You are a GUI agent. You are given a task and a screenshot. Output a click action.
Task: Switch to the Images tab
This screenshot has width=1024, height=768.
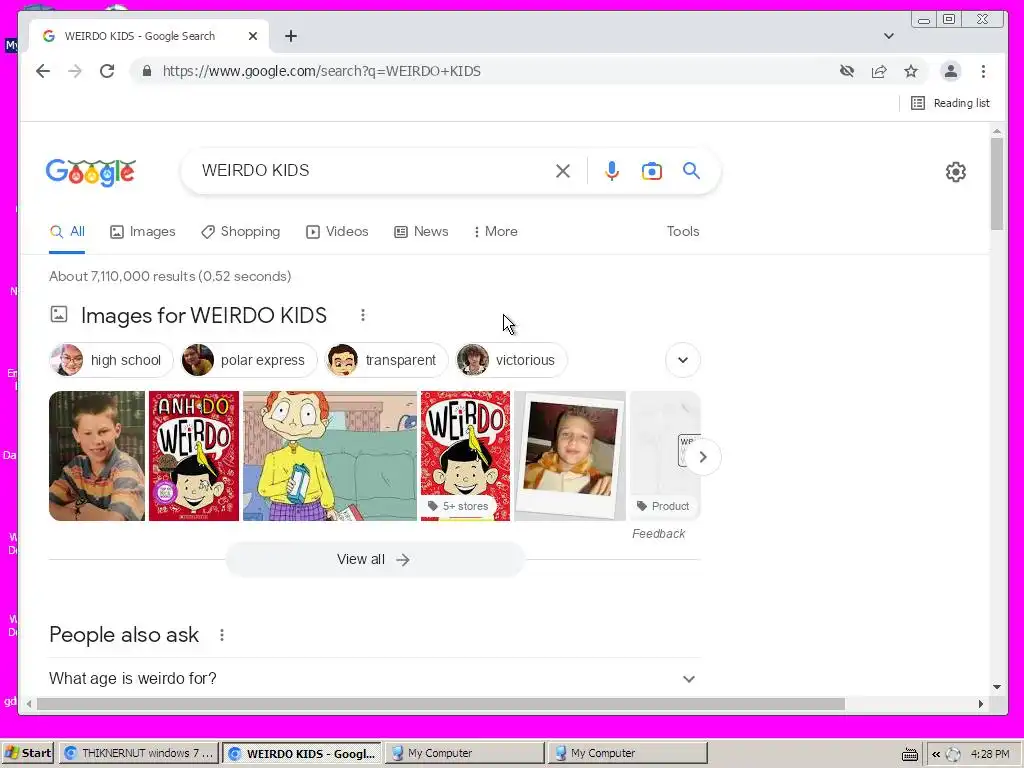[143, 232]
